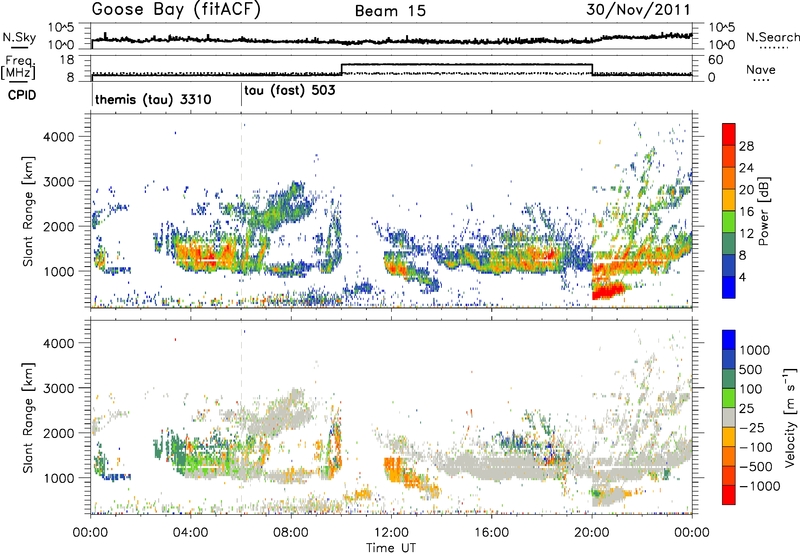Viewport: 800px width, 554px height.
Task: Click the 'themis (tau) 3310' label
Action: point(153,99)
